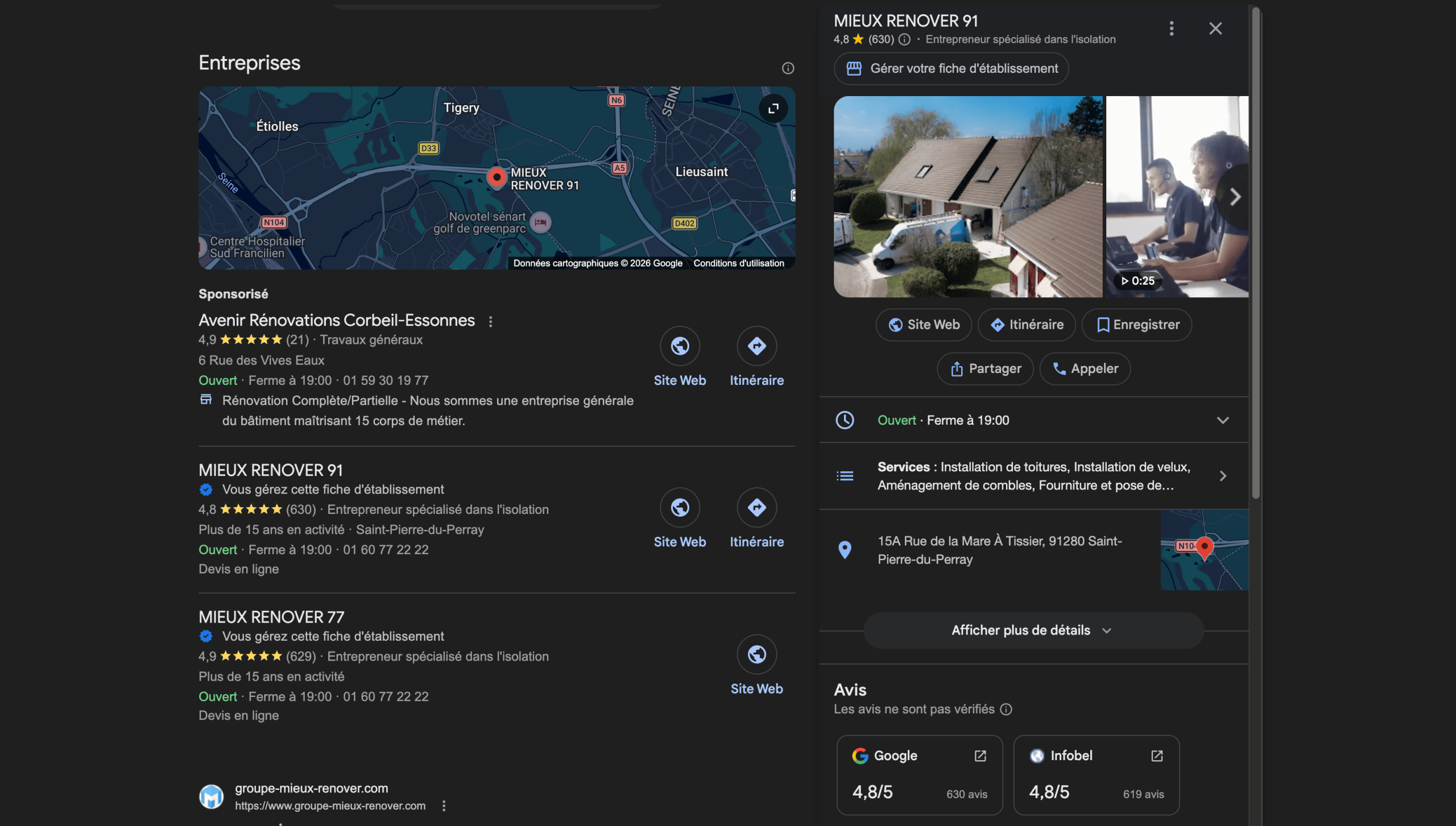Save business with Enregistrer button
The height and width of the screenshot is (826, 1456).
tap(1136, 325)
